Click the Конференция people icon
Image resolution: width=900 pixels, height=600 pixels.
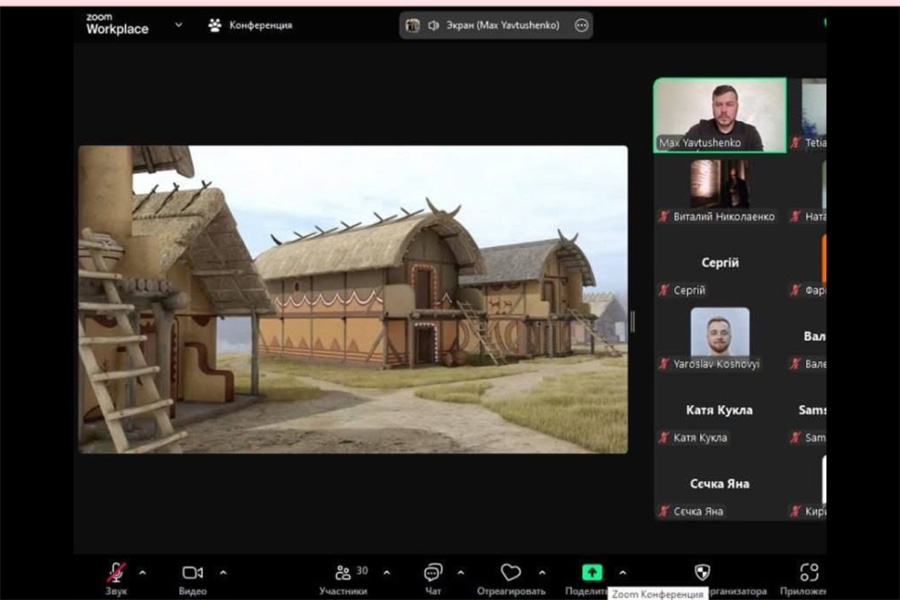pyautogui.click(x=215, y=25)
